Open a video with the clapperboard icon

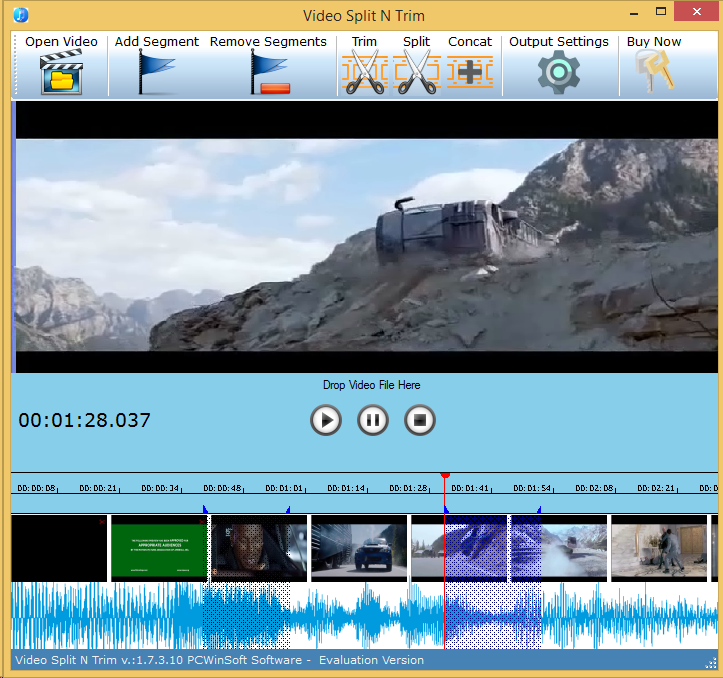(61, 72)
